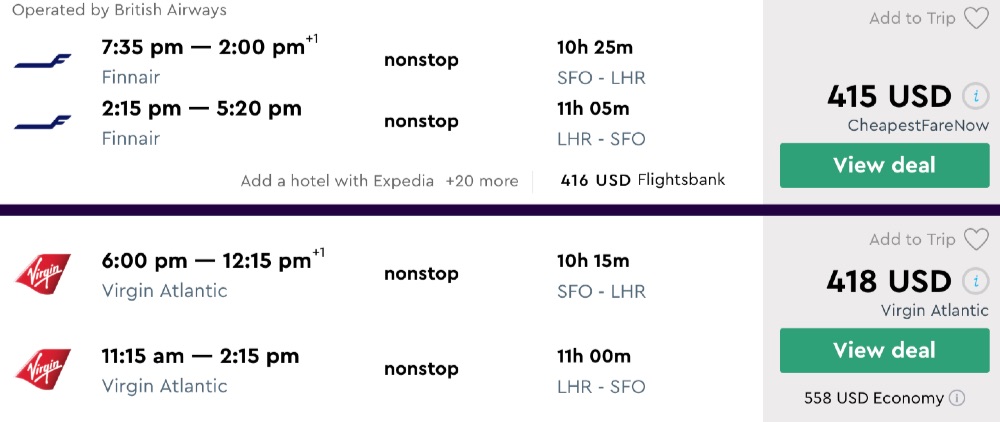1000x422 pixels.
Task: Open info icon next to 415 USD
Action: click(974, 97)
